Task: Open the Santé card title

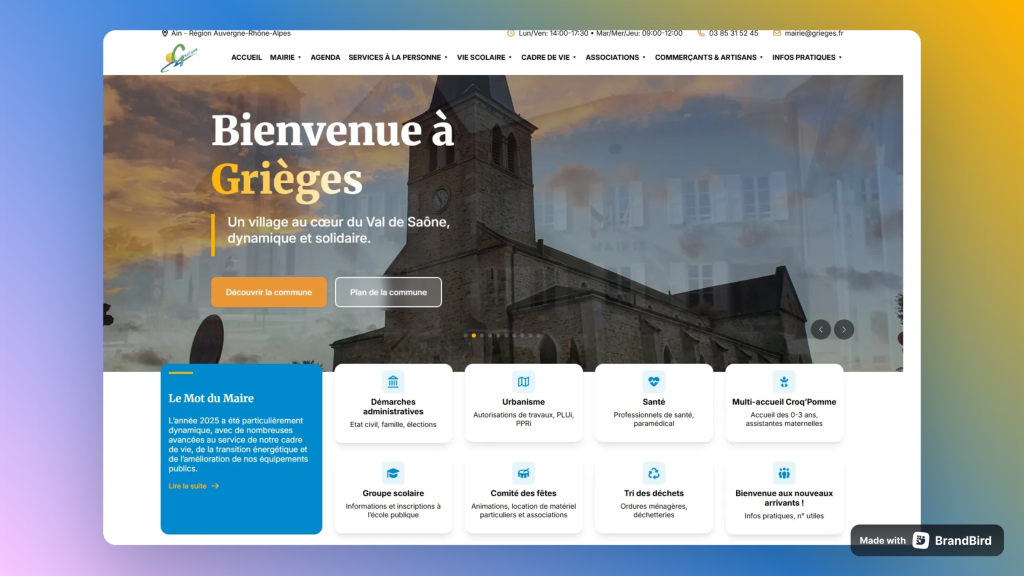Action: 654,402
